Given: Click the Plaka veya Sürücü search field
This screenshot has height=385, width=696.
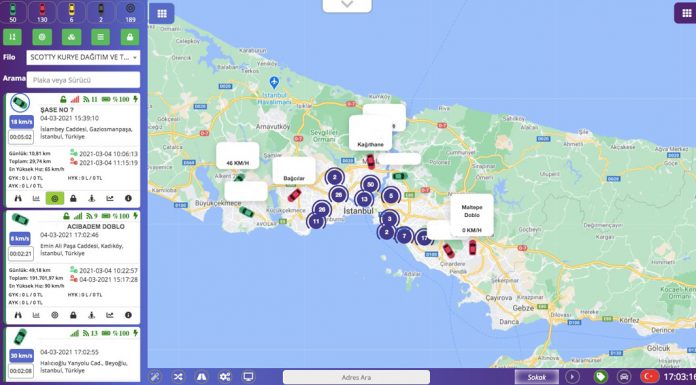Looking at the screenshot, I should click(x=83, y=80).
